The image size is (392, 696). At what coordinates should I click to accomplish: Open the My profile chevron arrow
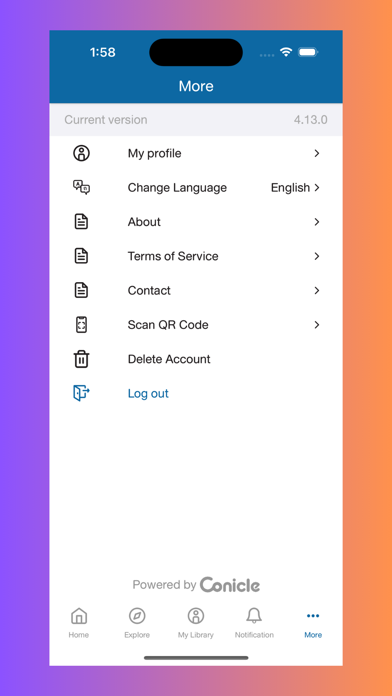pyautogui.click(x=317, y=153)
